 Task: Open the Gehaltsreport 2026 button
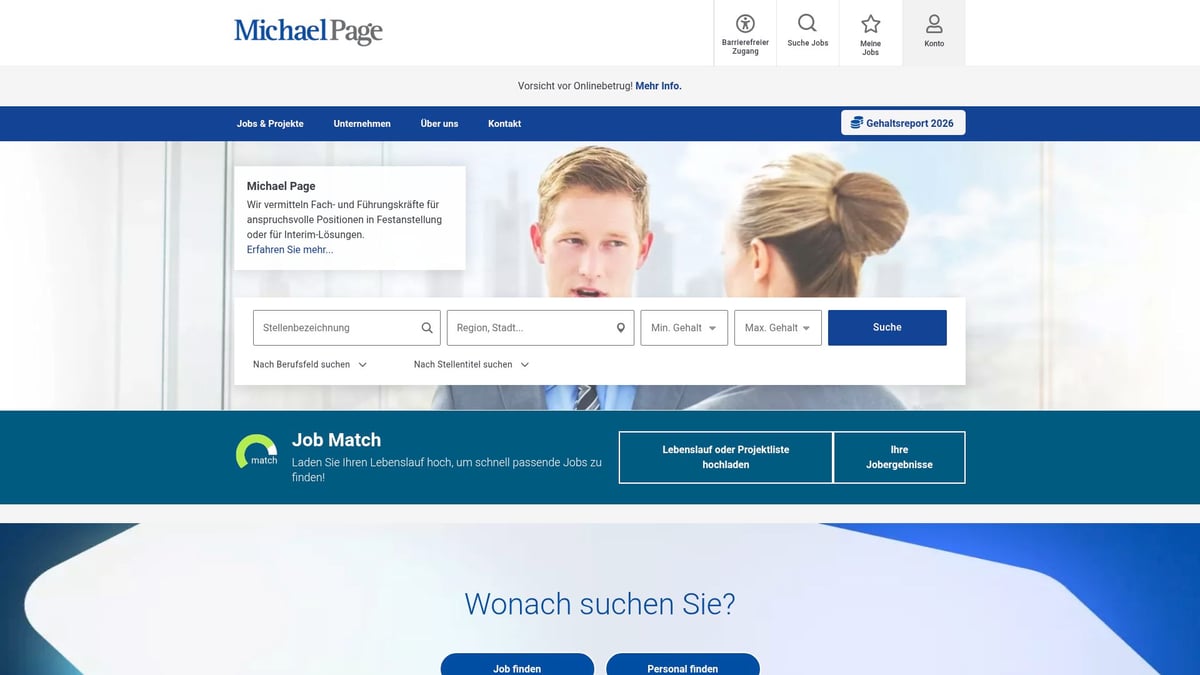(x=903, y=123)
